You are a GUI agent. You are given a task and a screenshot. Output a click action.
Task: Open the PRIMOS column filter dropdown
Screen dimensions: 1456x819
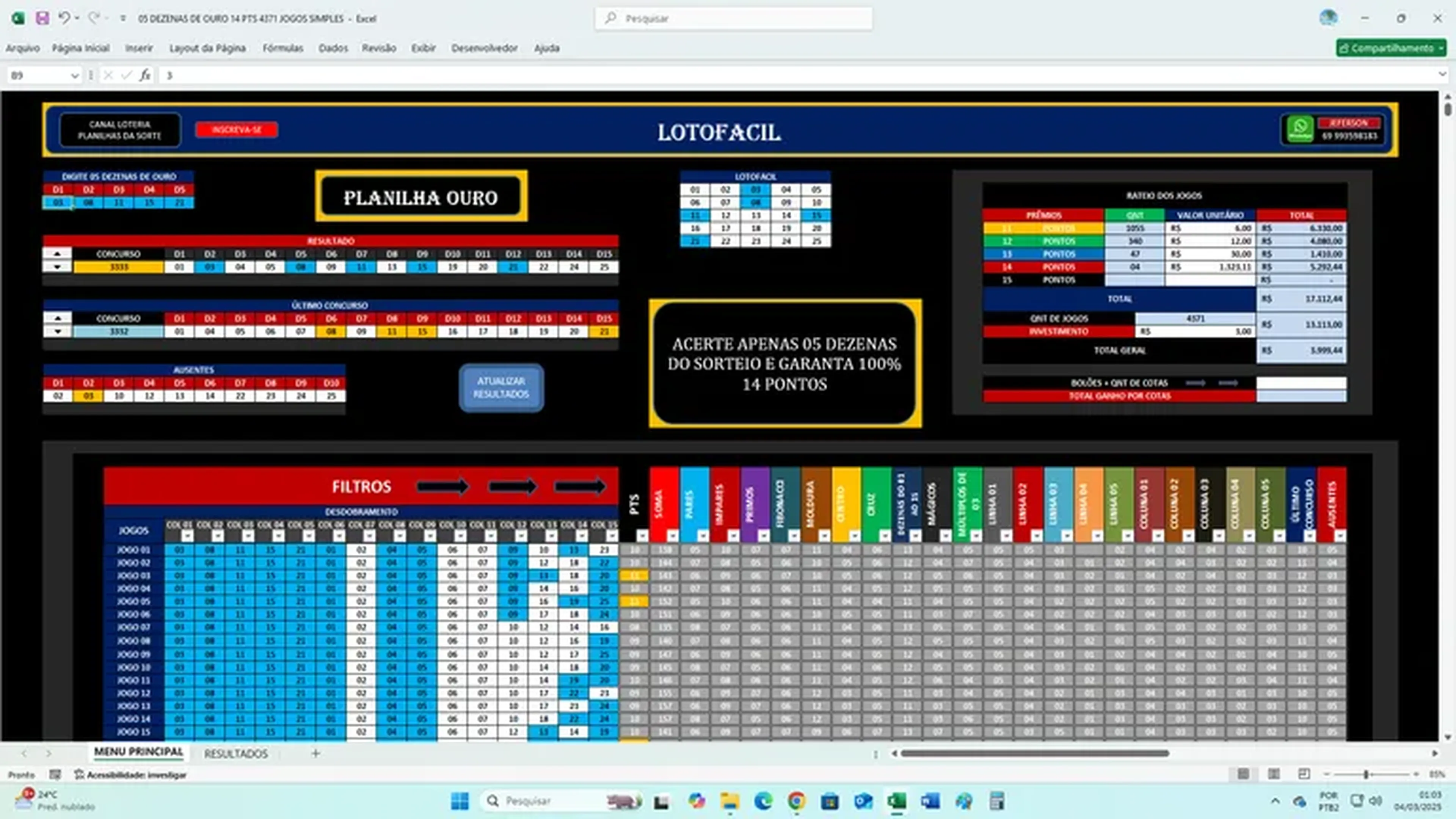pyautogui.click(x=764, y=535)
